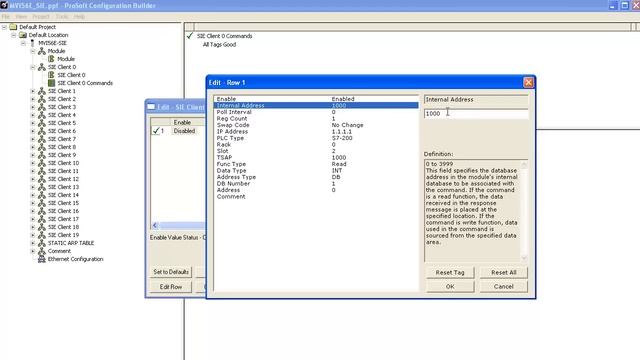Click the green checkmark beside SIE Client 0 Commands
Image resolution: width=640 pixels, height=360 pixels.
pyautogui.click(x=190, y=36)
